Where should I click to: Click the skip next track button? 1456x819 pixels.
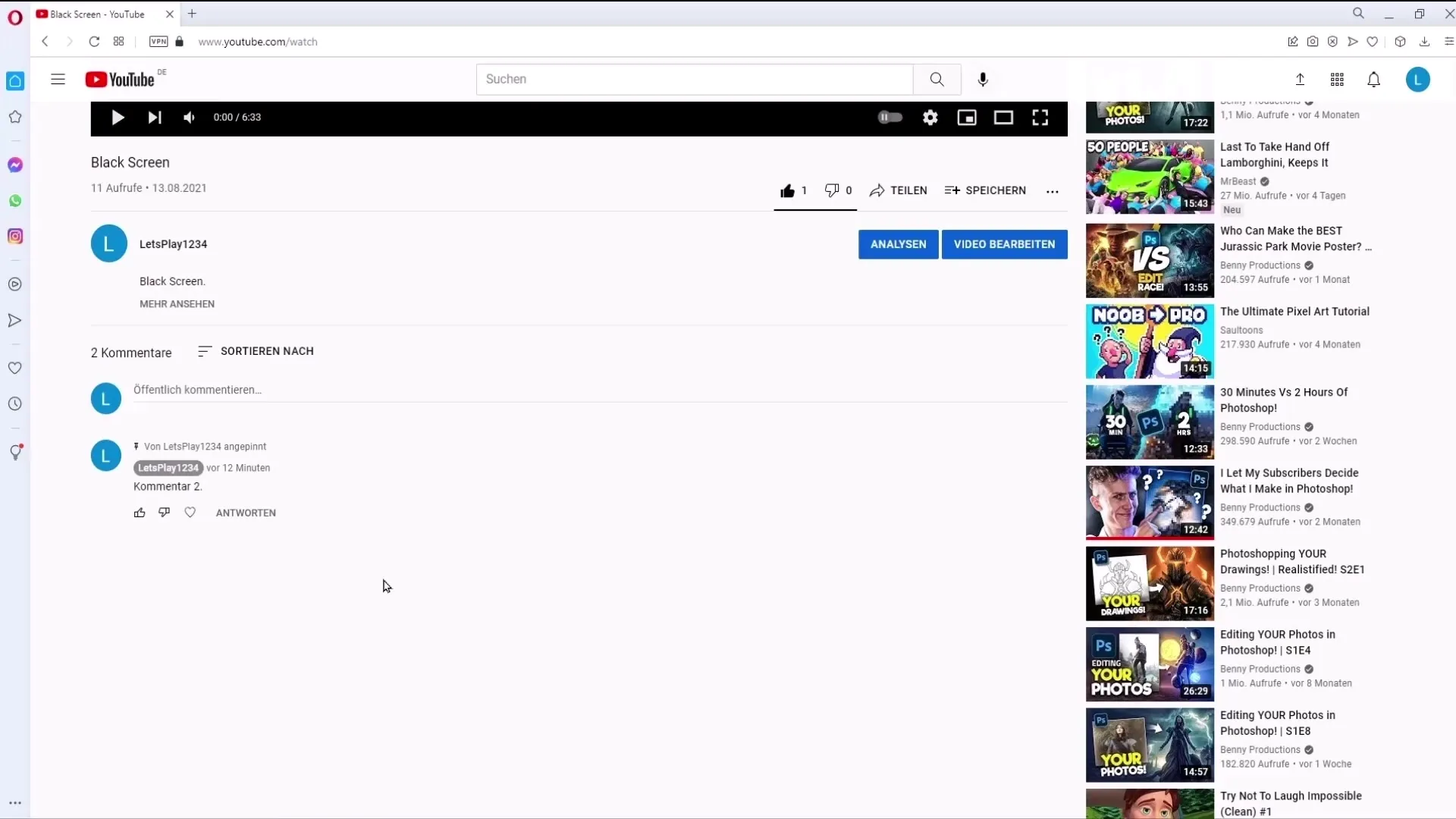click(153, 117)
